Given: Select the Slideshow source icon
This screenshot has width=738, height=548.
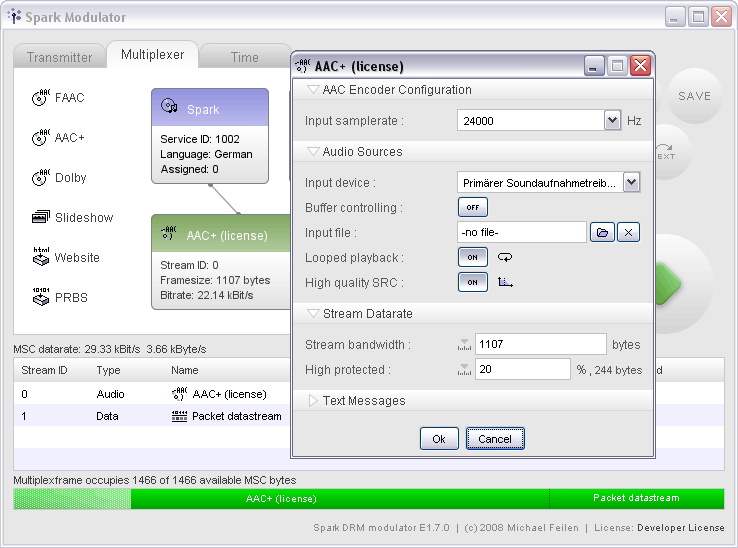Looking at the screenshot, I should (41, 217).
